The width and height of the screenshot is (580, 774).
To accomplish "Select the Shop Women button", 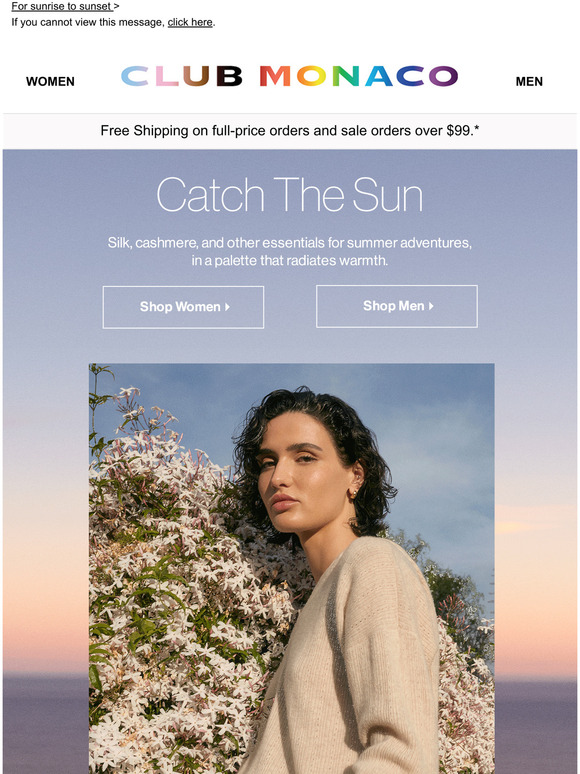I will (x=183, y=307).
